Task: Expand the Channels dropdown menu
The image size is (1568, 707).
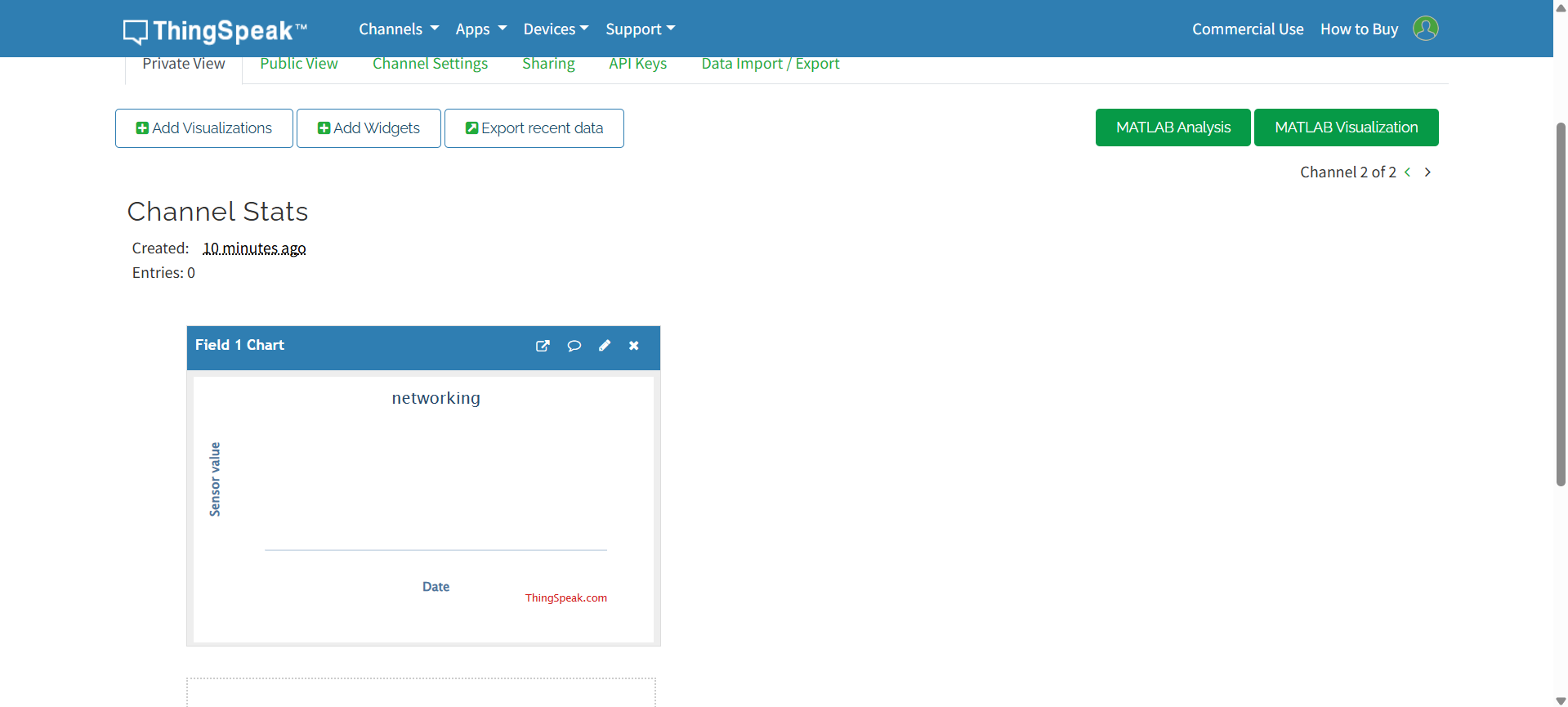Action: click(x=399, y=29)
